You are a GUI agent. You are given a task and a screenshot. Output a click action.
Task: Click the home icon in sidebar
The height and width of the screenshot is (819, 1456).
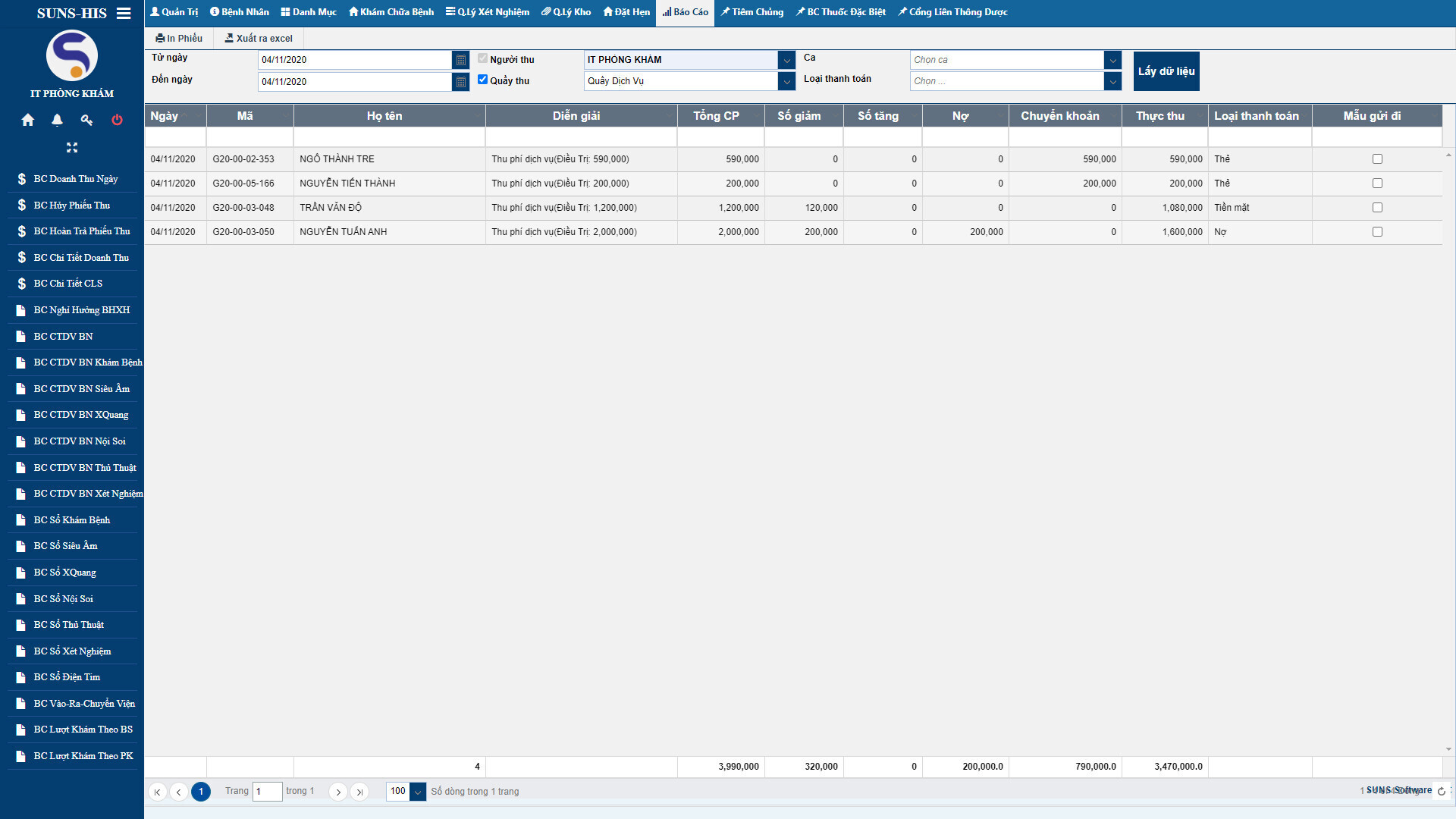[28, 120]
